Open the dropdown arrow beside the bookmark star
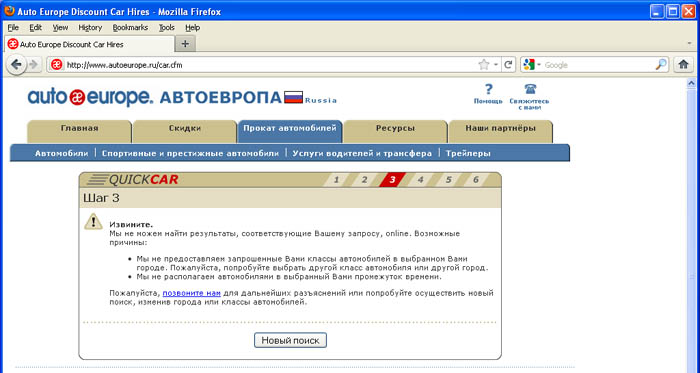Image resolution: width=700 pixels, height=373 pixels. 496,65
